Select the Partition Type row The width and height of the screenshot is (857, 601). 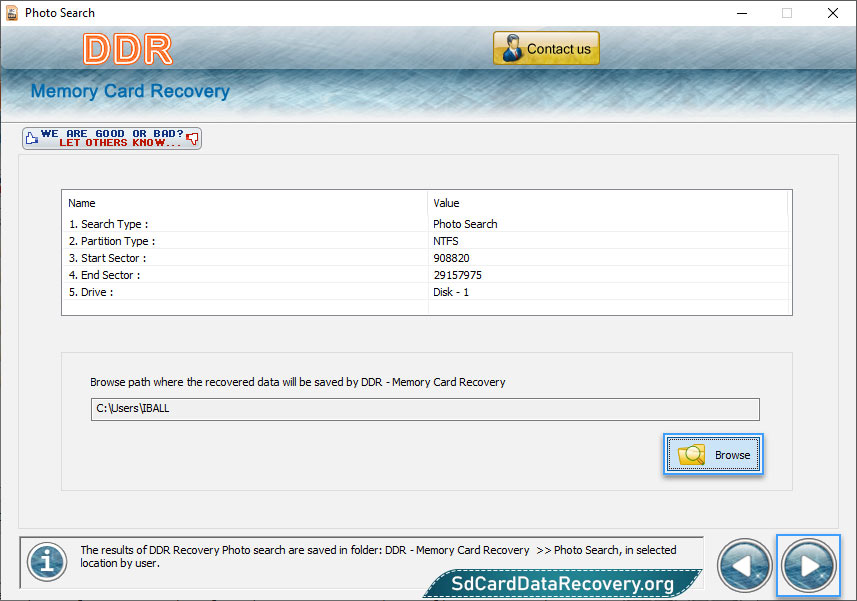pyautogui.click(x=425, y=241)
